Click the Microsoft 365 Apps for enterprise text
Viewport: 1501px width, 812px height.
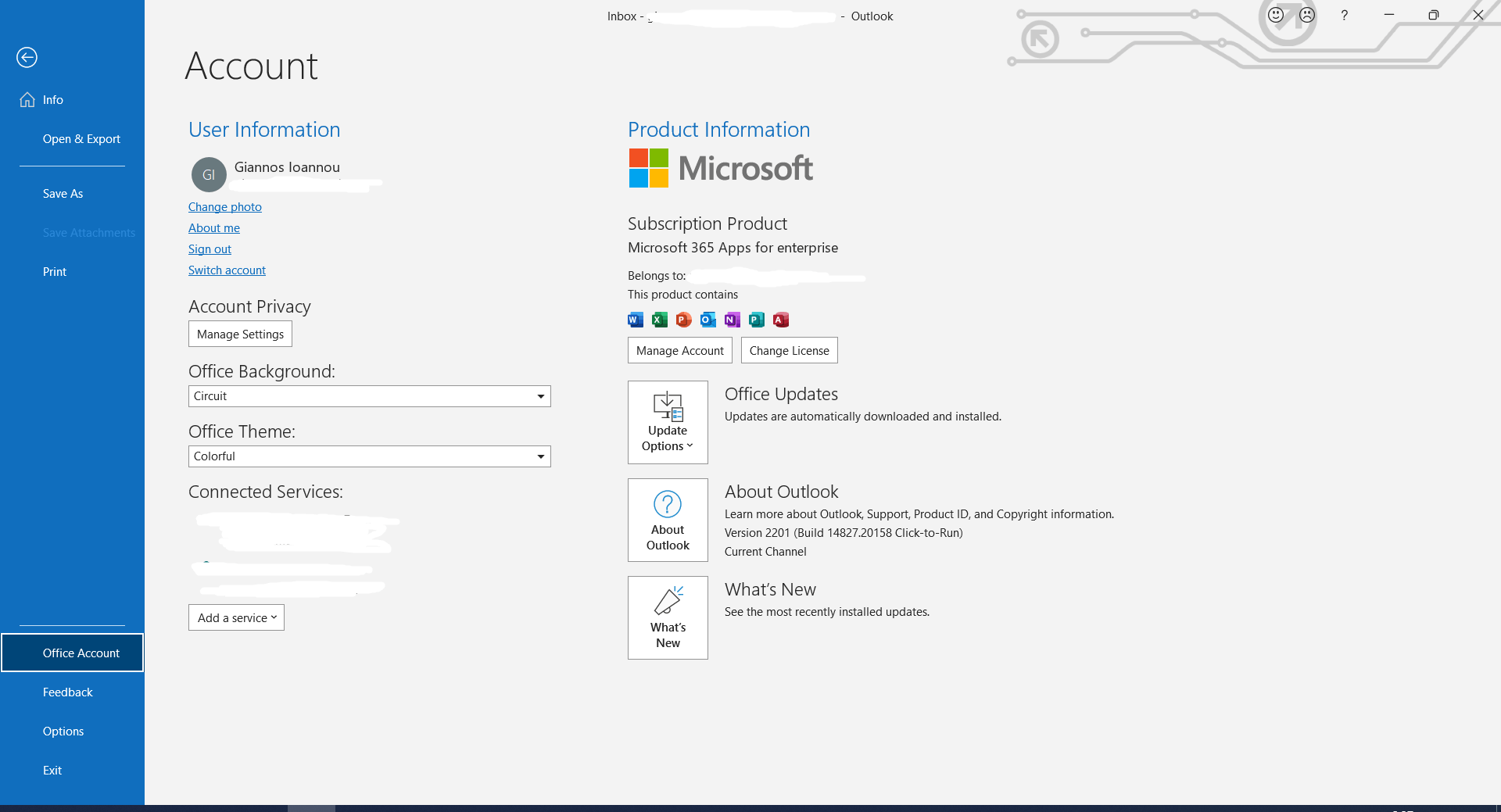tap(733, 248)
